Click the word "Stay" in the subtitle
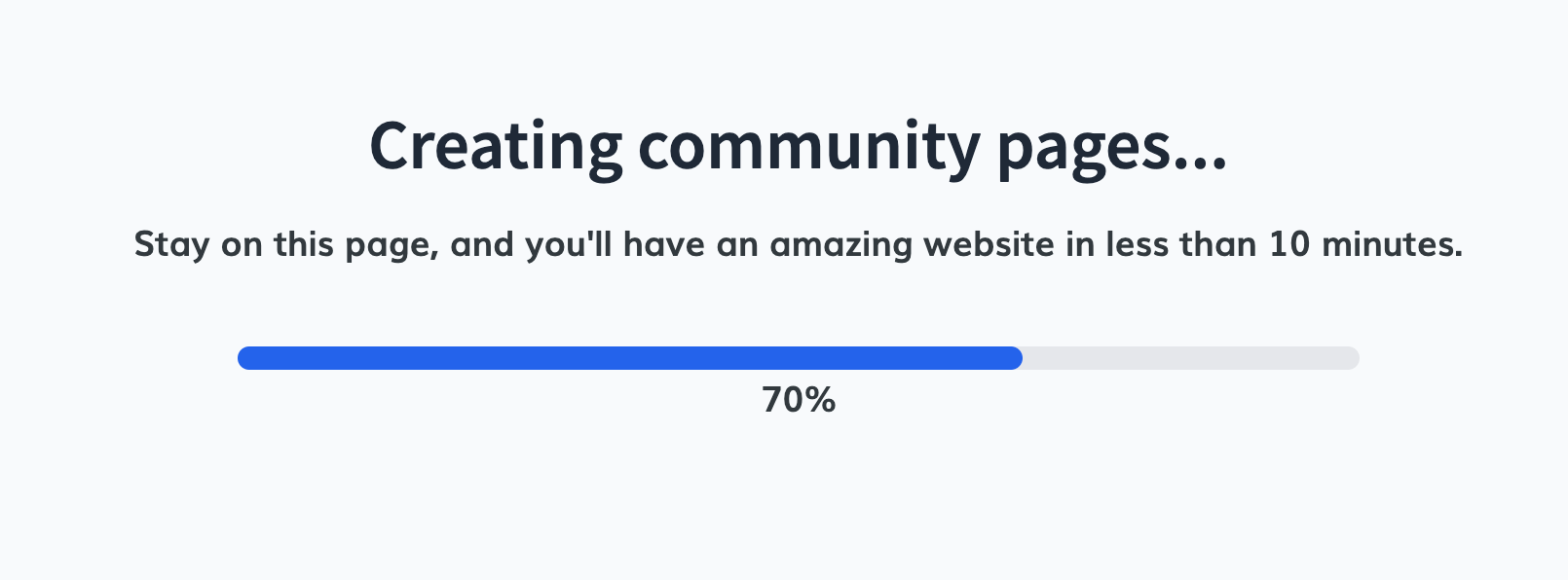 (171, 244)
